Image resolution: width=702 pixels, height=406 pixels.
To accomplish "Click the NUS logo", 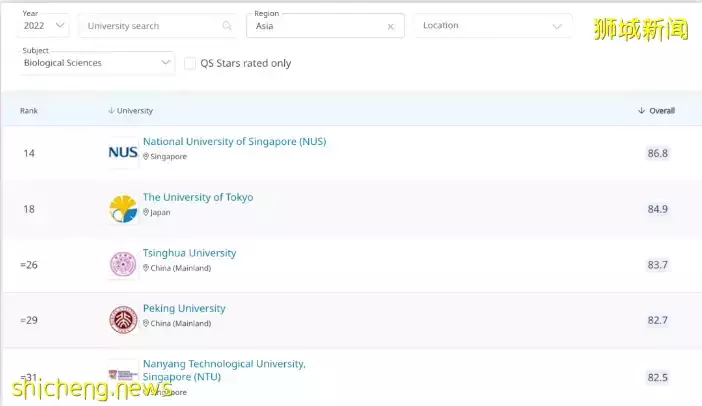I will (x=123, y=153).
